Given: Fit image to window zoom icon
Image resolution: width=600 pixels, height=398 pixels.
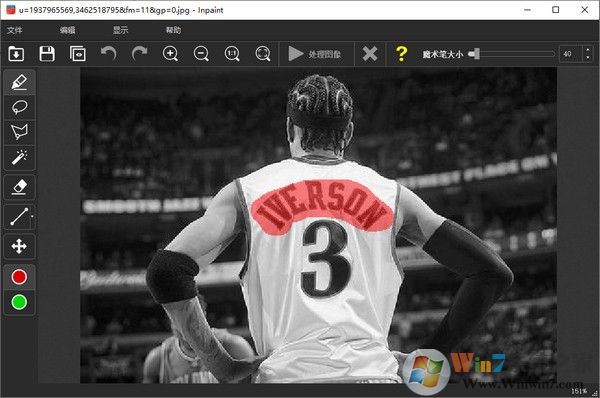Looking at the screenshot, I should (263, 54).
